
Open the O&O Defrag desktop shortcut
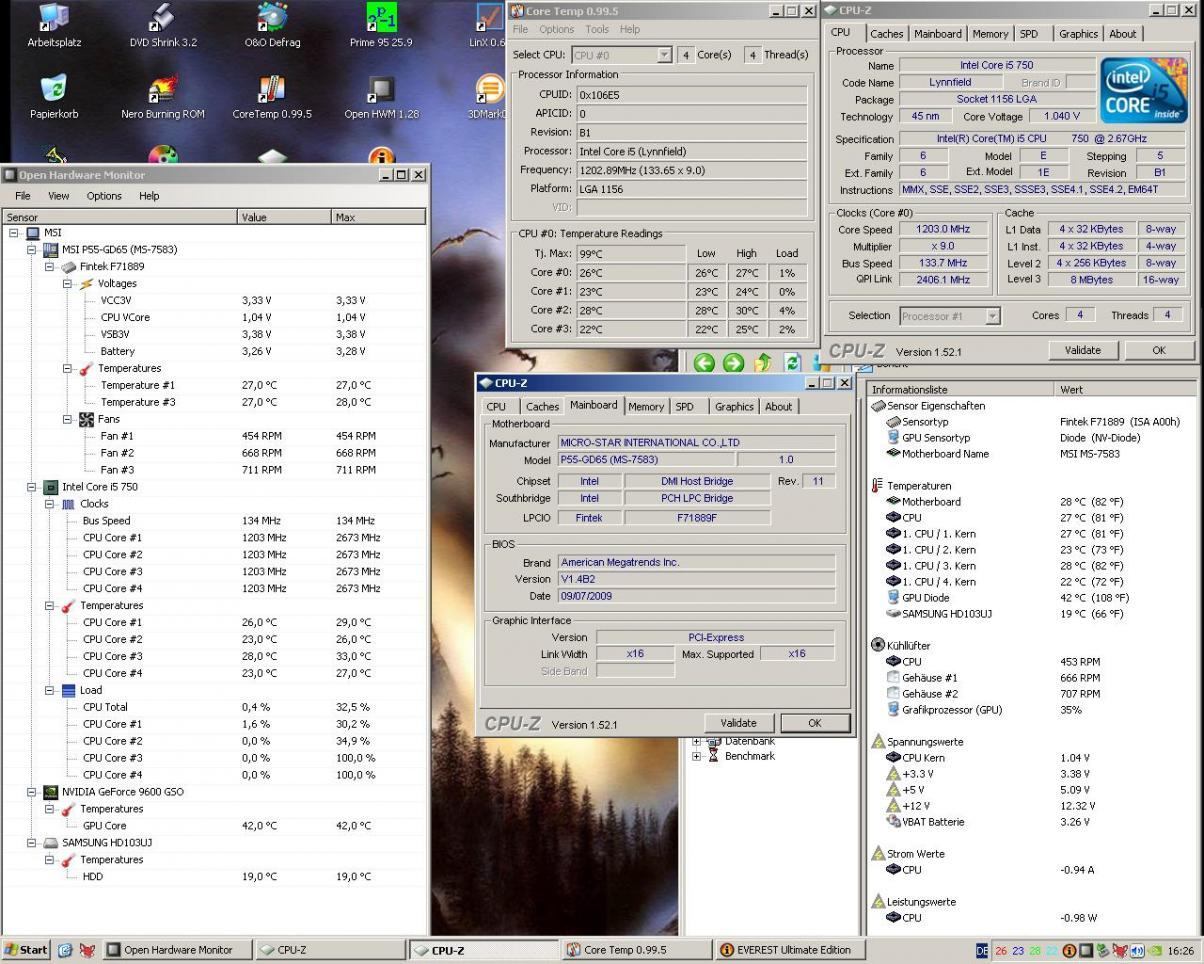pos(271,26)
